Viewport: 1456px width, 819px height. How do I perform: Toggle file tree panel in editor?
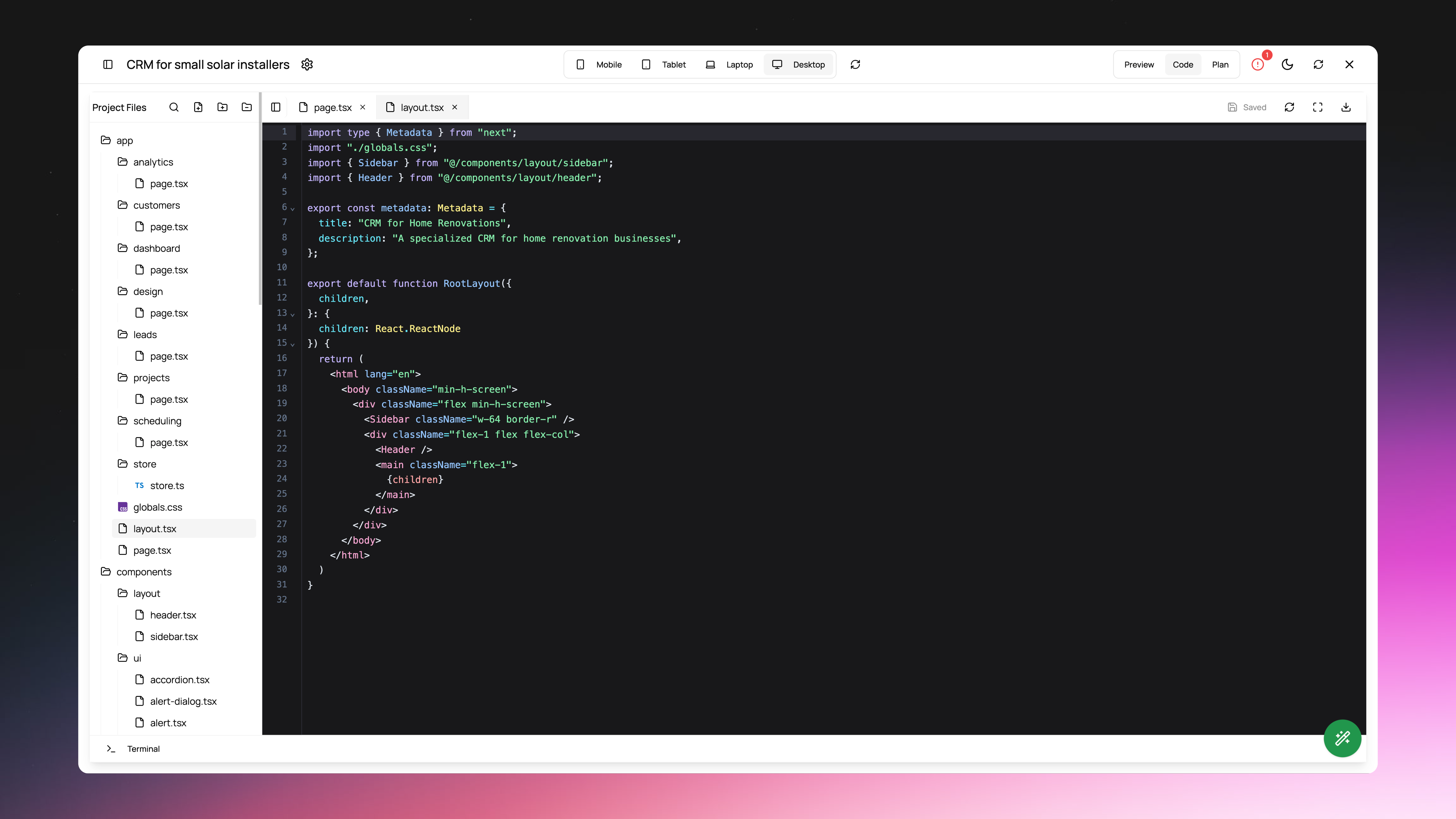click(276, 107)
